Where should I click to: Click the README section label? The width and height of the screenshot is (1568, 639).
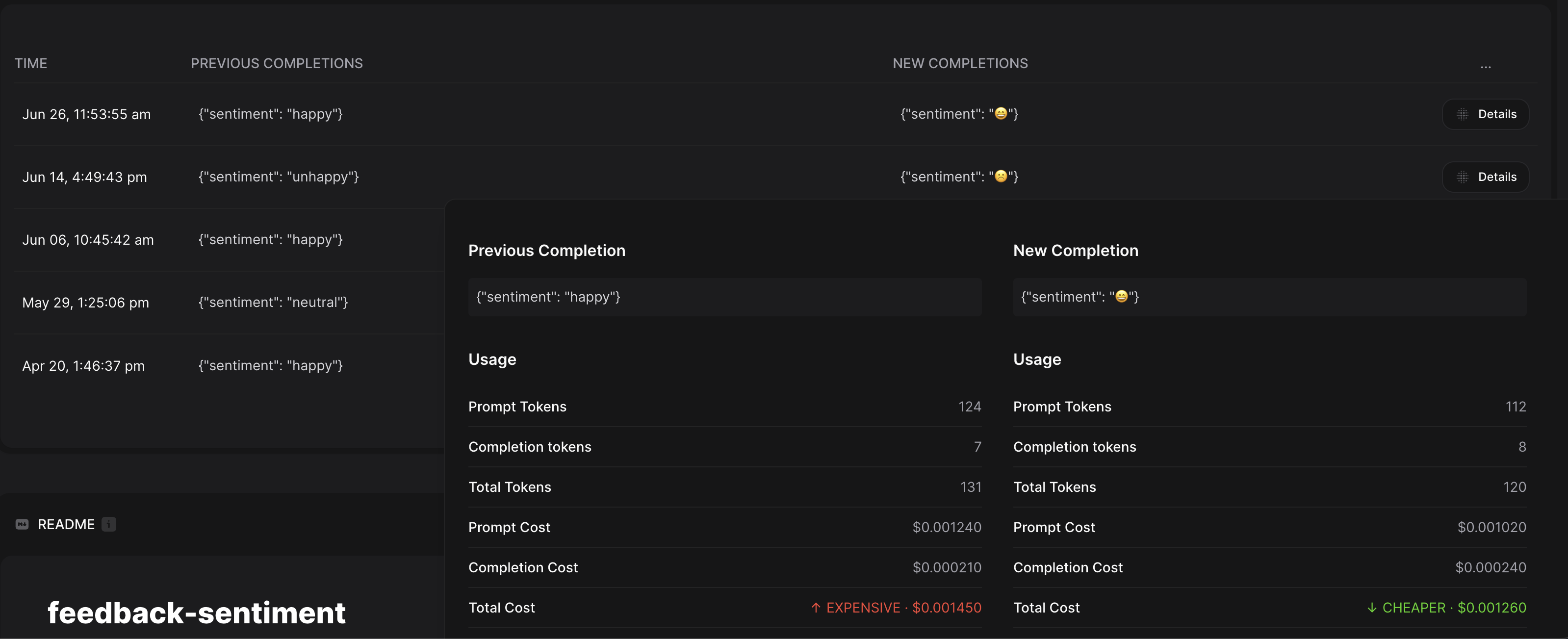pyautogui.click(x=66, y=524)
